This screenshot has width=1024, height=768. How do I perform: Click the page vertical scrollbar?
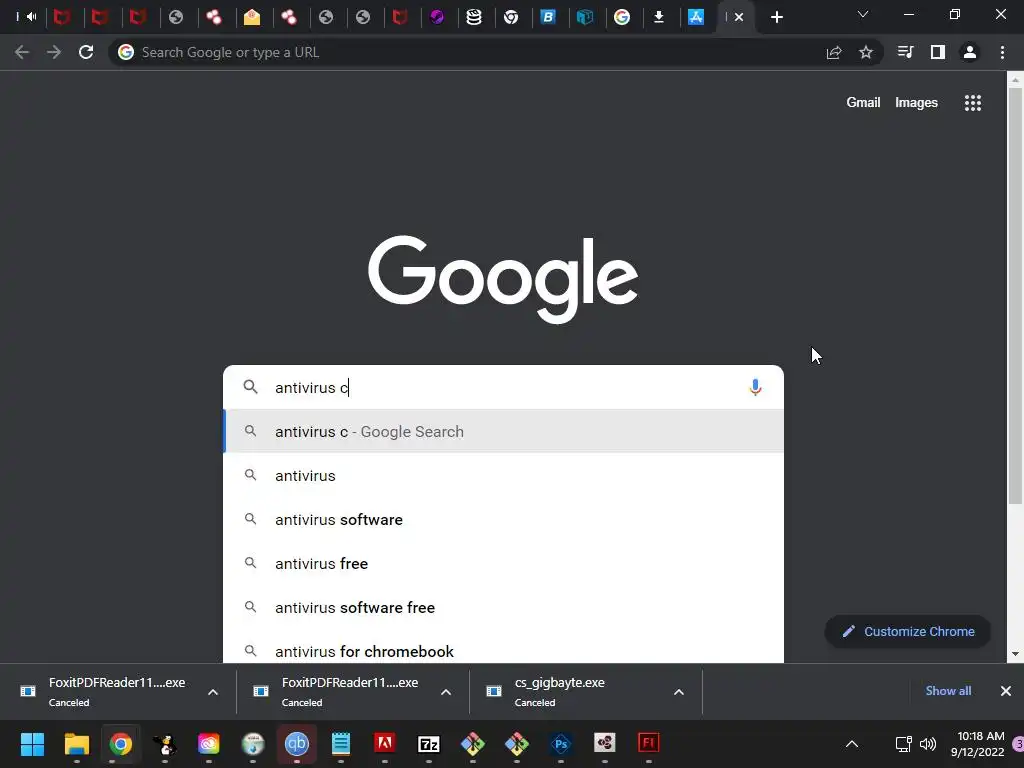point(1015,296)
